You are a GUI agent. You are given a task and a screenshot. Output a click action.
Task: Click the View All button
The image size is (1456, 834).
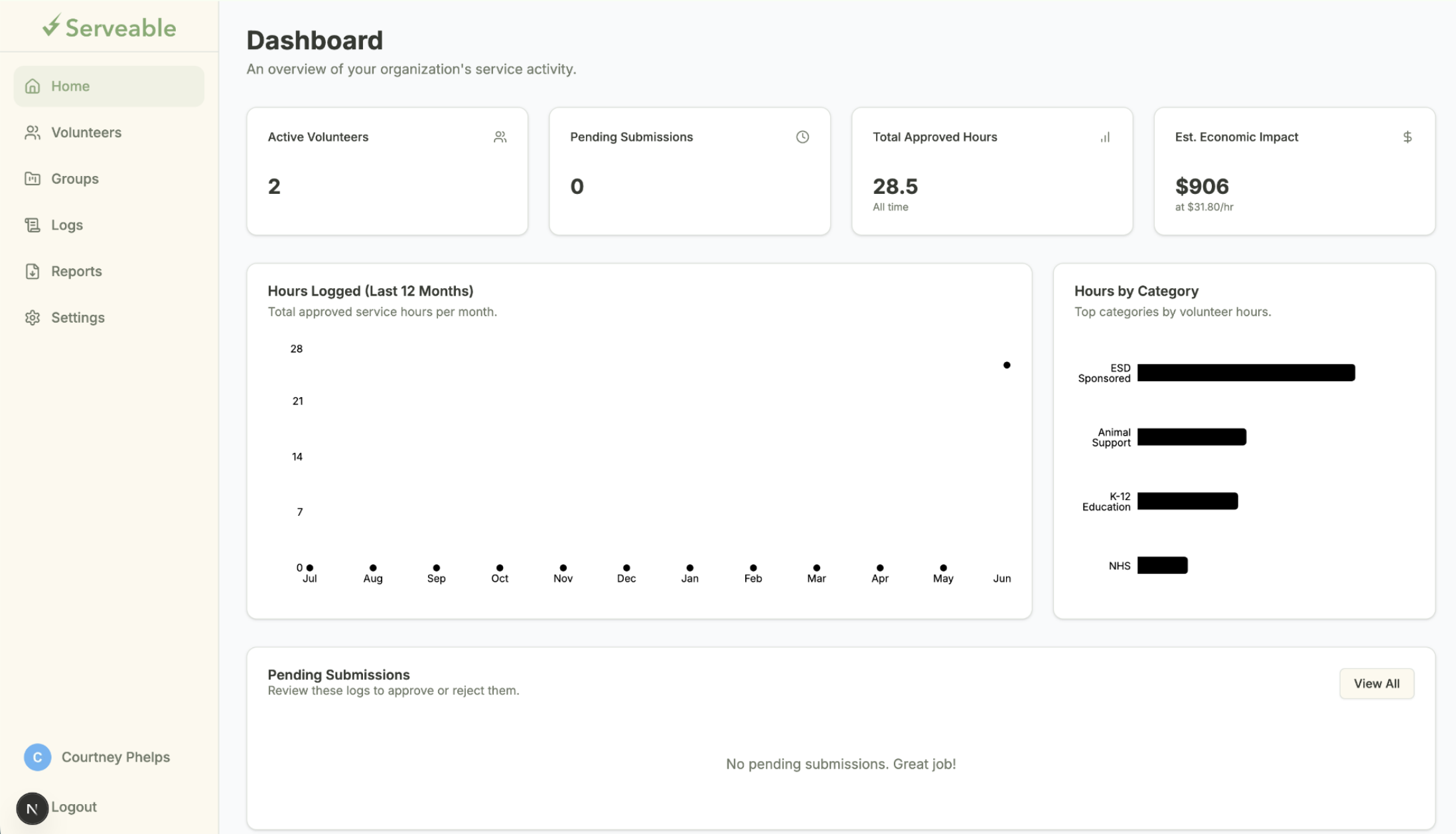tap(1376, 683)
